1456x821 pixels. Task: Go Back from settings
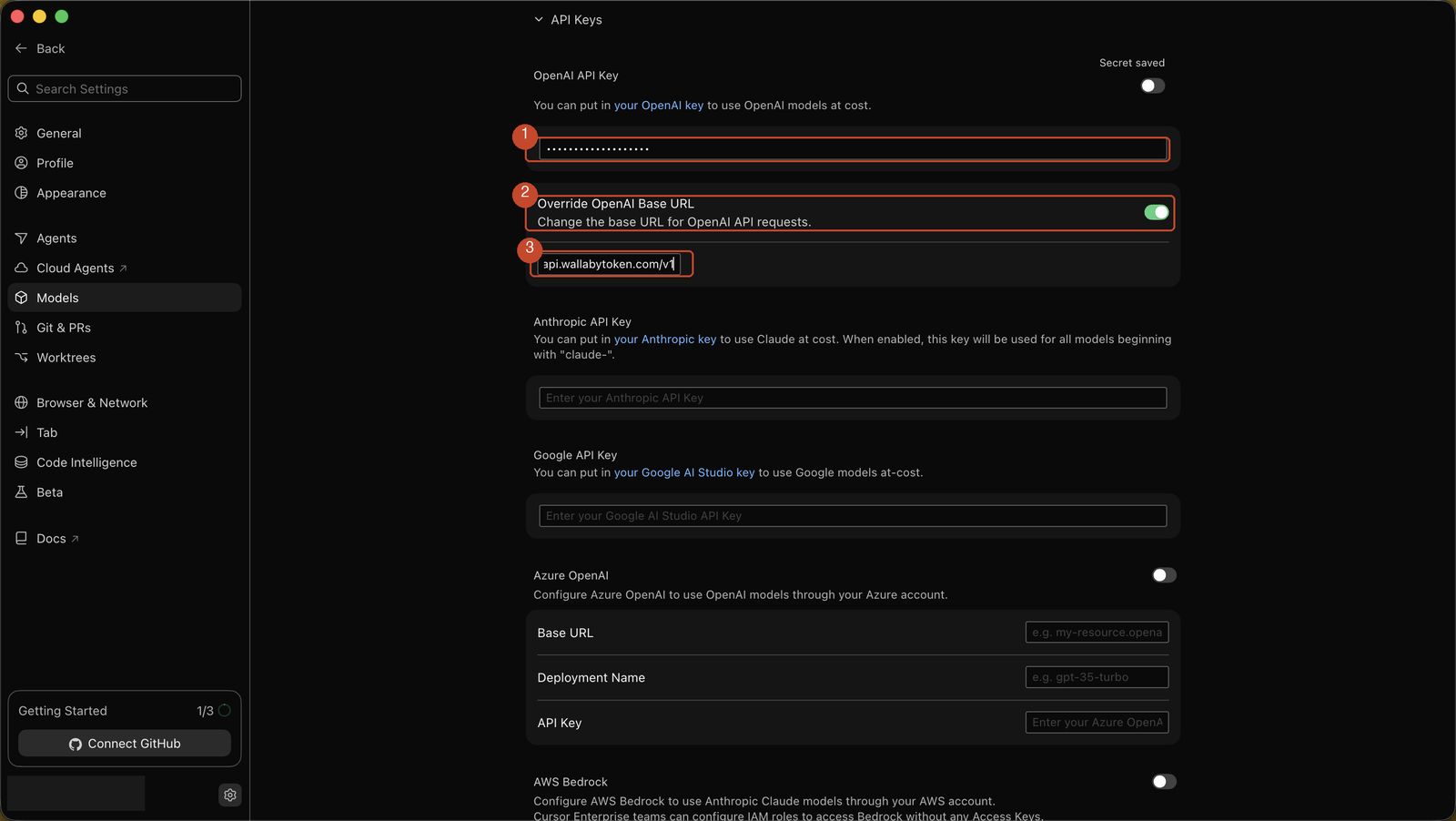(x=40, y=48)
